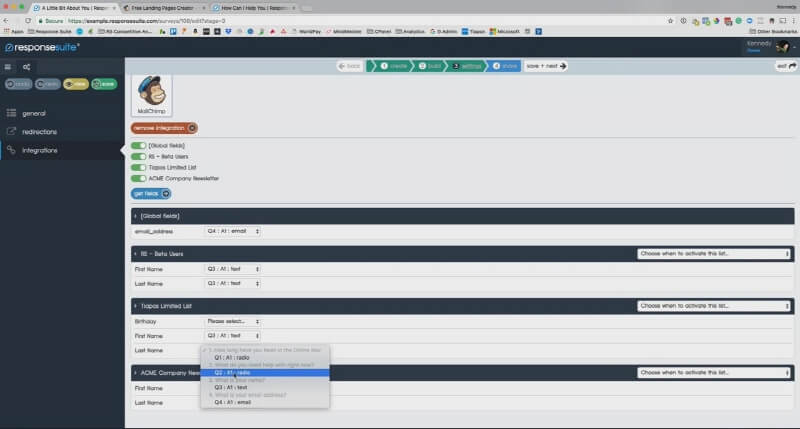
Task: Go to step 4 share
Action: coord(504,66)
